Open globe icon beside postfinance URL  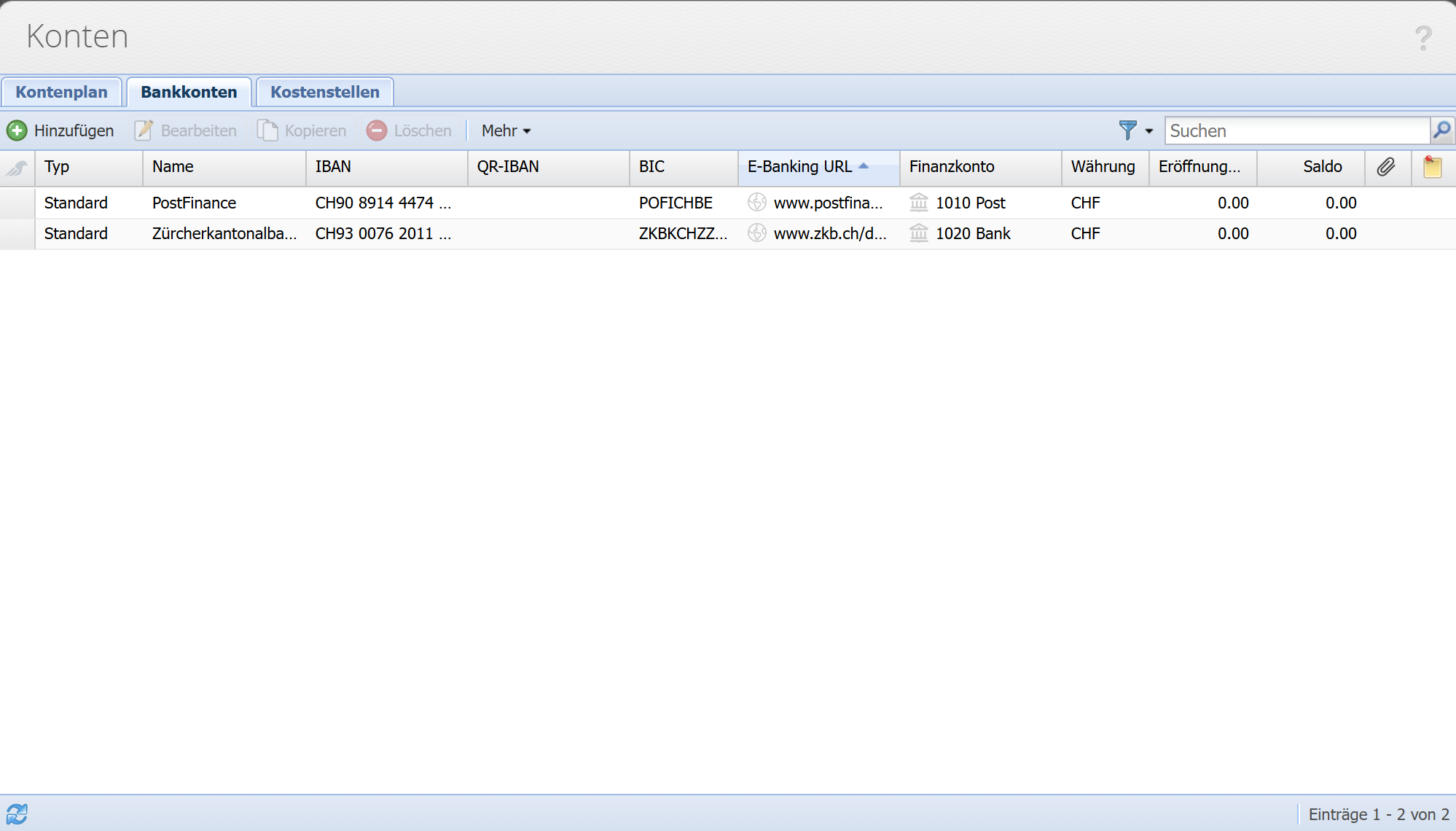[757, 202]
